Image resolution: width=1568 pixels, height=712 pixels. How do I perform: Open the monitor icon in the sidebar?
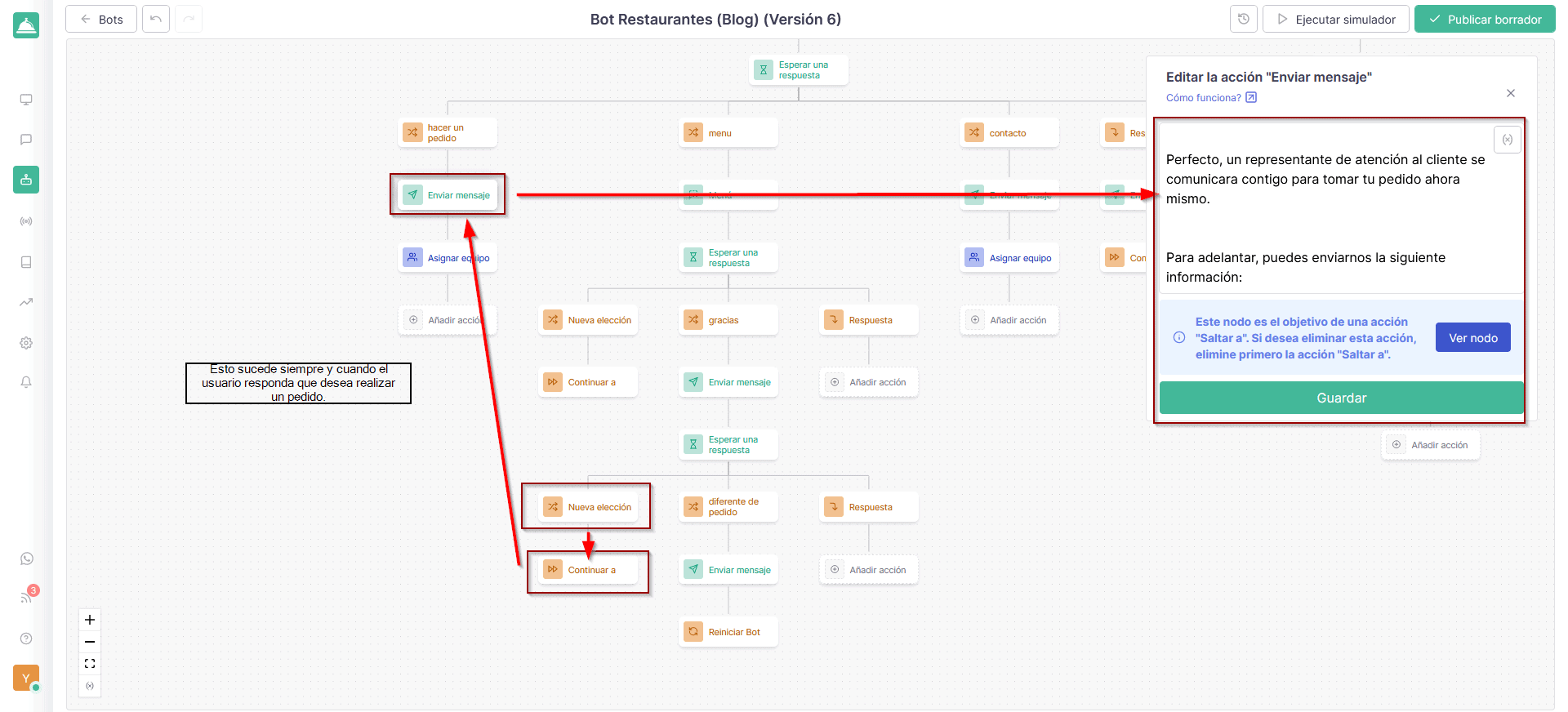(x=26, y=100)
